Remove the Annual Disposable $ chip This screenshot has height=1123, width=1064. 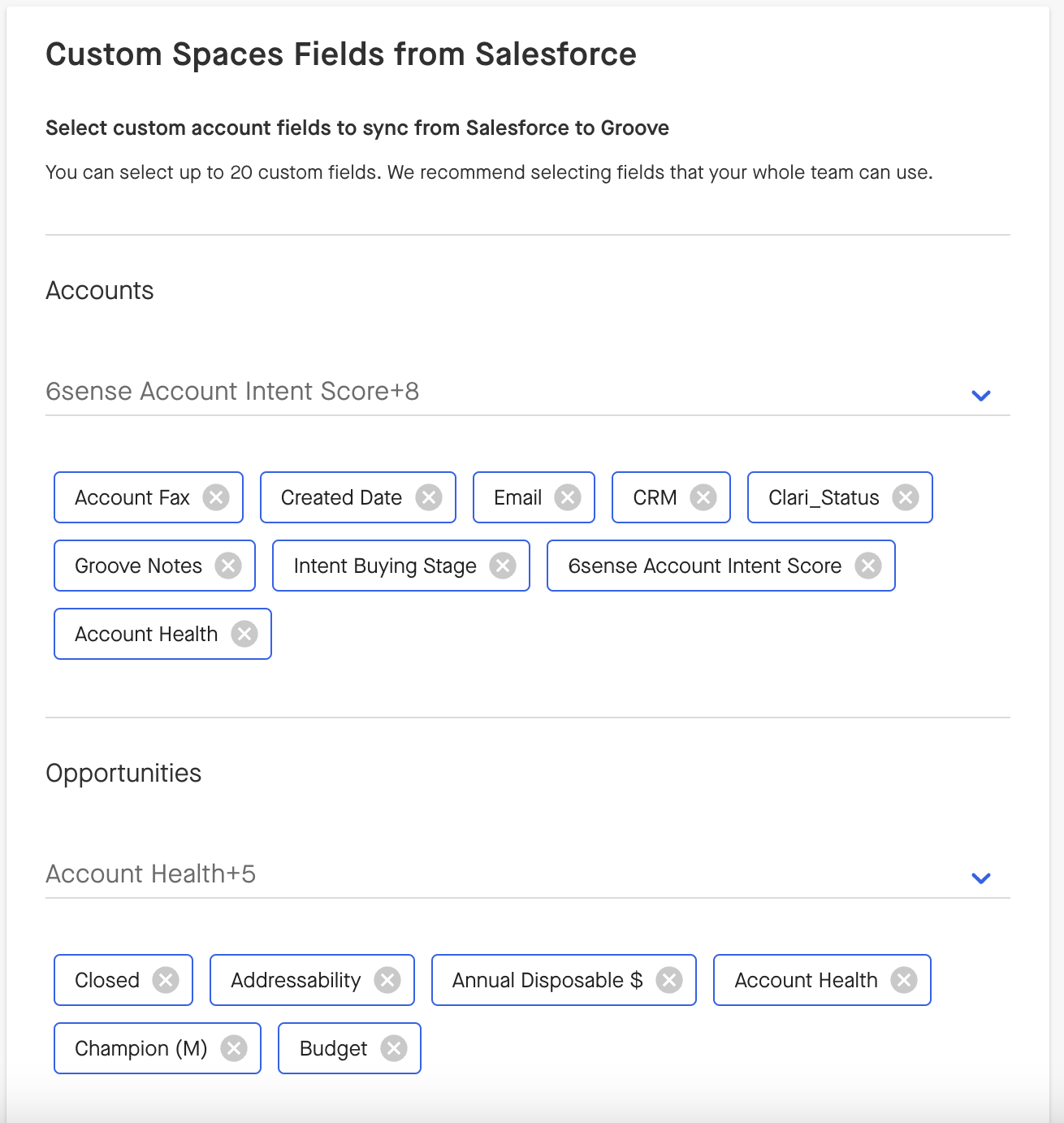(669, 980)
